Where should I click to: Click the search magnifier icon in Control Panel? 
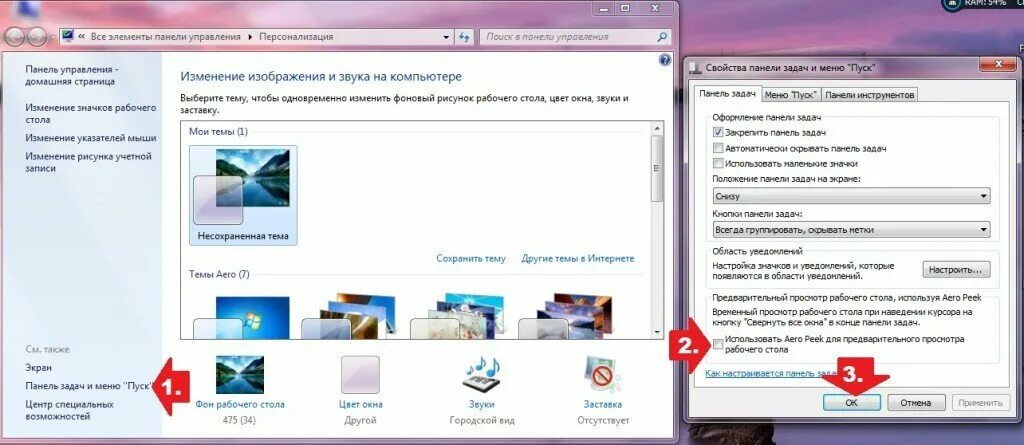click(662, 37)
